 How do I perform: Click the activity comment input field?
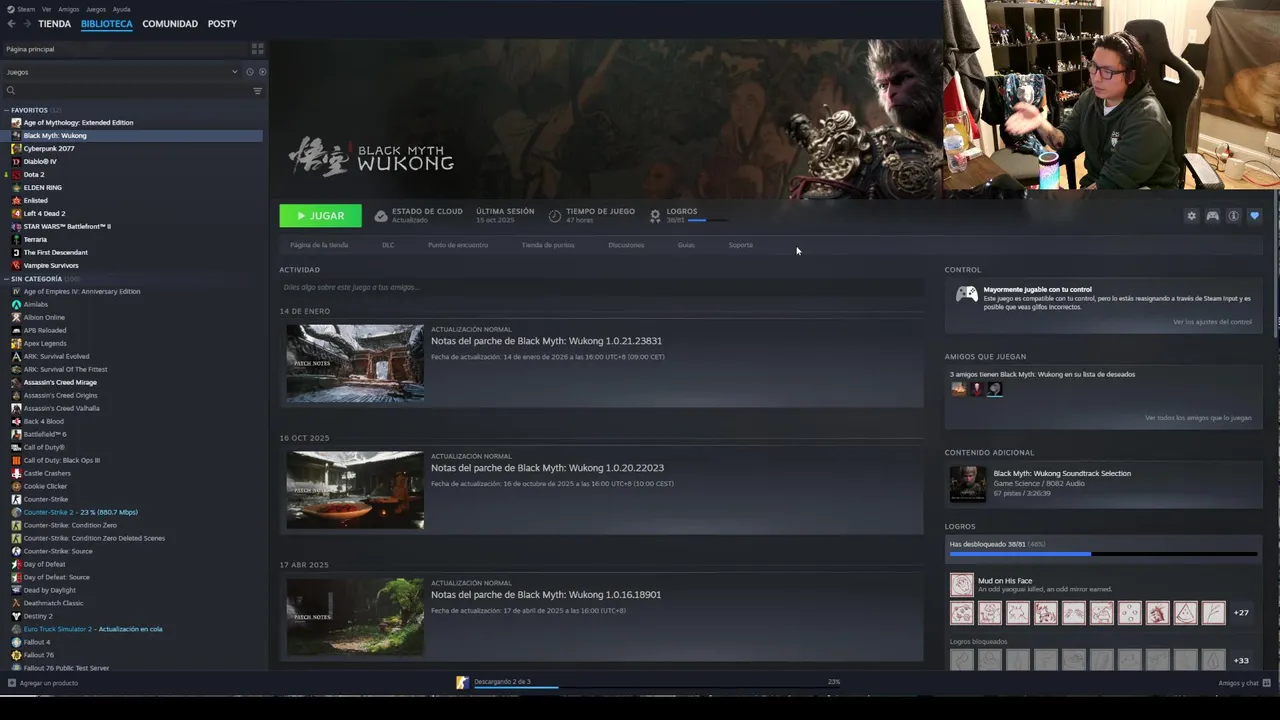(601, 287)
